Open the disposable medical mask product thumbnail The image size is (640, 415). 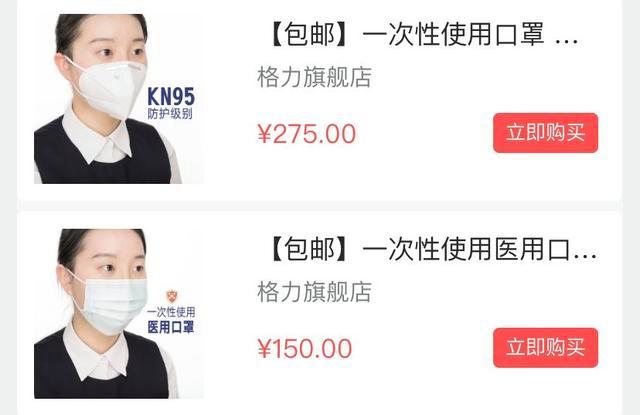[118, 313]
